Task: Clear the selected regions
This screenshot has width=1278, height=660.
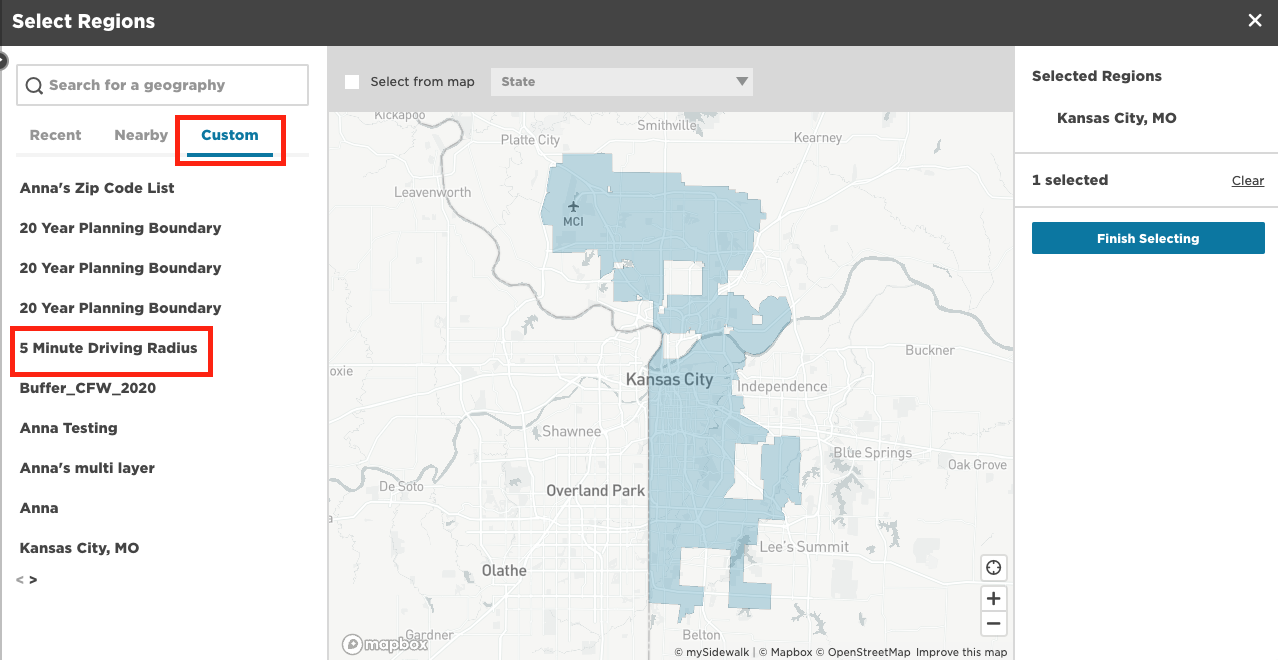Action: (1247, 181)
